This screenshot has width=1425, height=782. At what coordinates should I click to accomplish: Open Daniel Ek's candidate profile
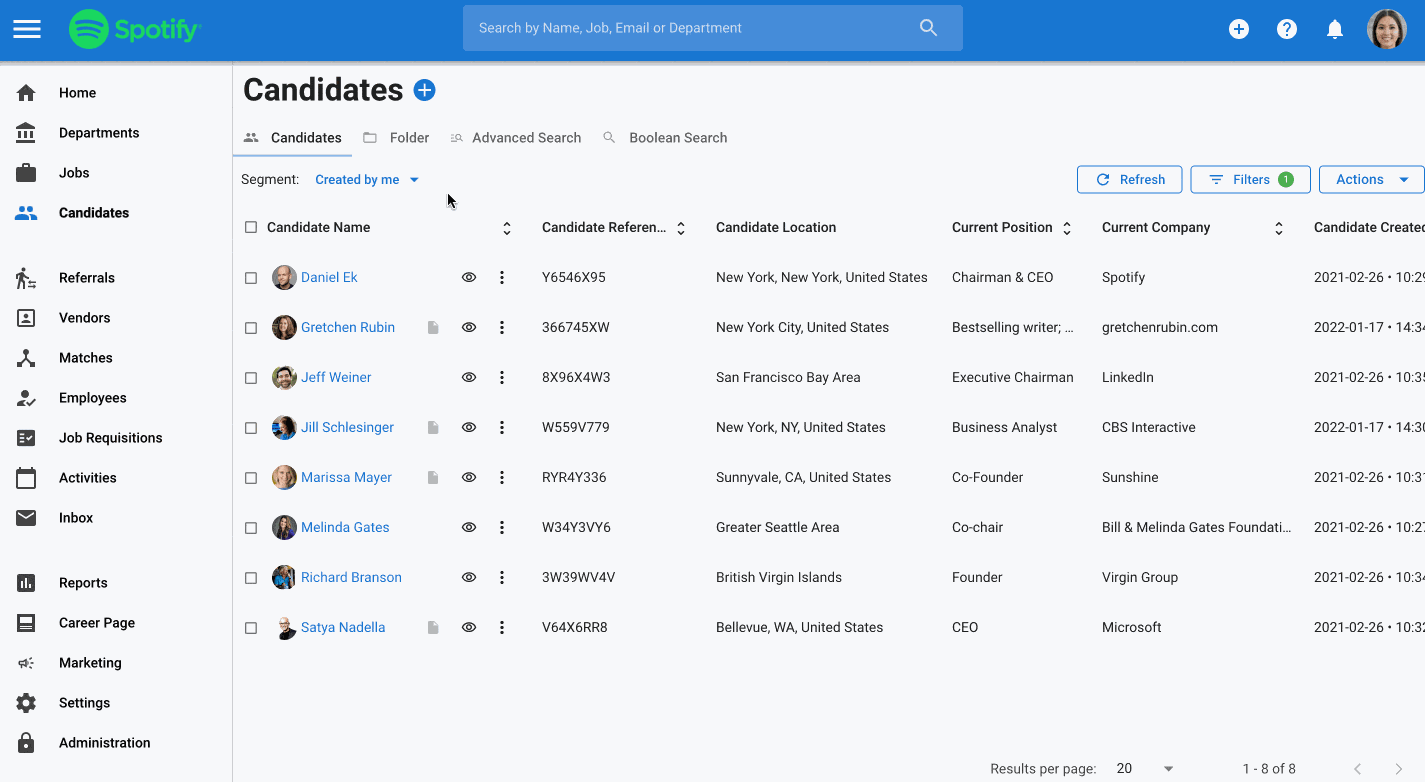[329, 278]
